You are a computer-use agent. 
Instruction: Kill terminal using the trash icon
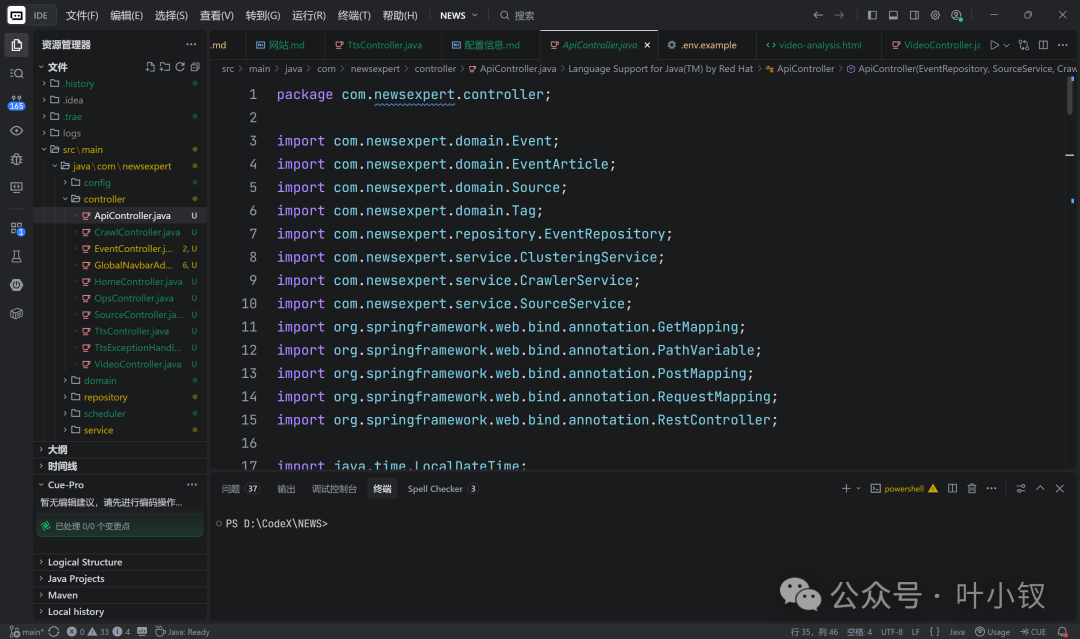[972, 489]
